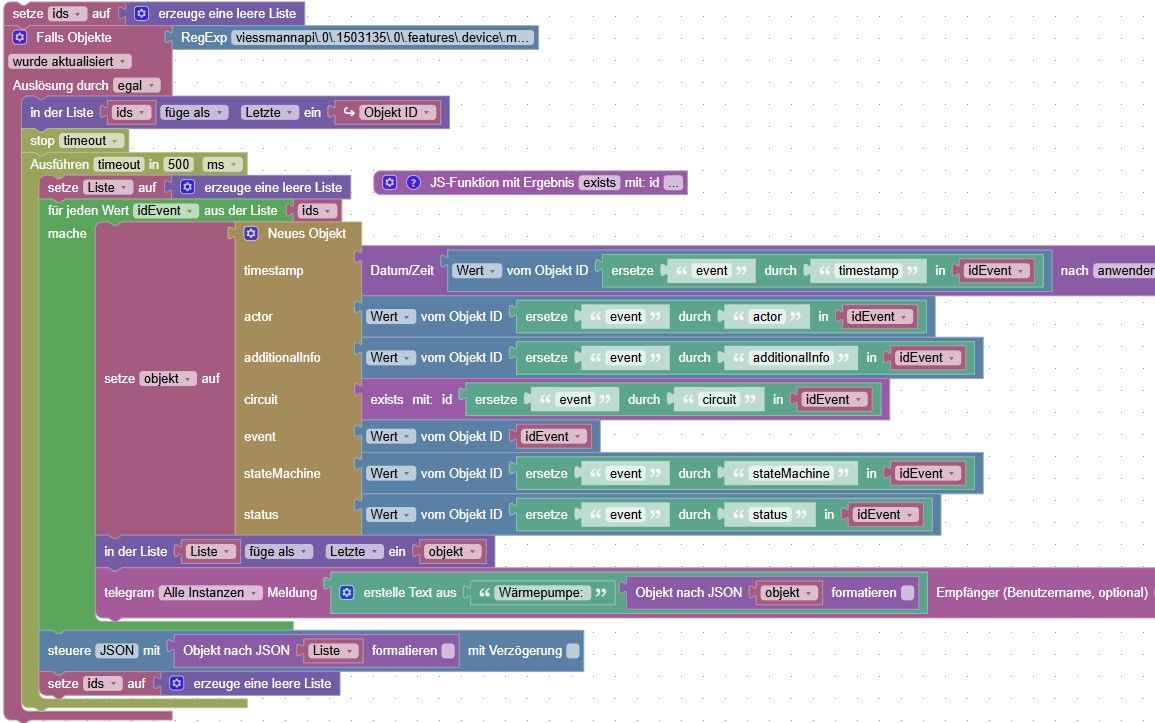Image resolution: width=1155 pixels, height=723 pixels.
Task: Open 'egal' dropdown next to Auslösung durch
Action: tap(136, 85)
